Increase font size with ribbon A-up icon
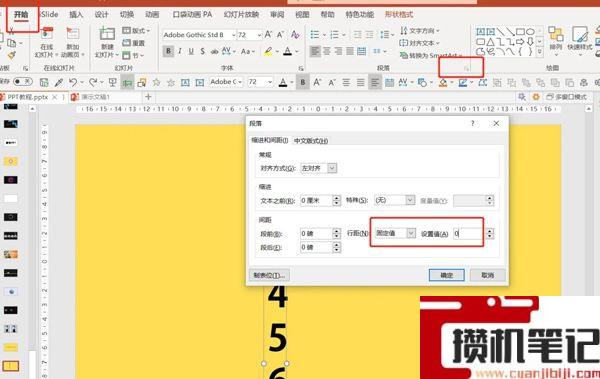 pos(268,34)
